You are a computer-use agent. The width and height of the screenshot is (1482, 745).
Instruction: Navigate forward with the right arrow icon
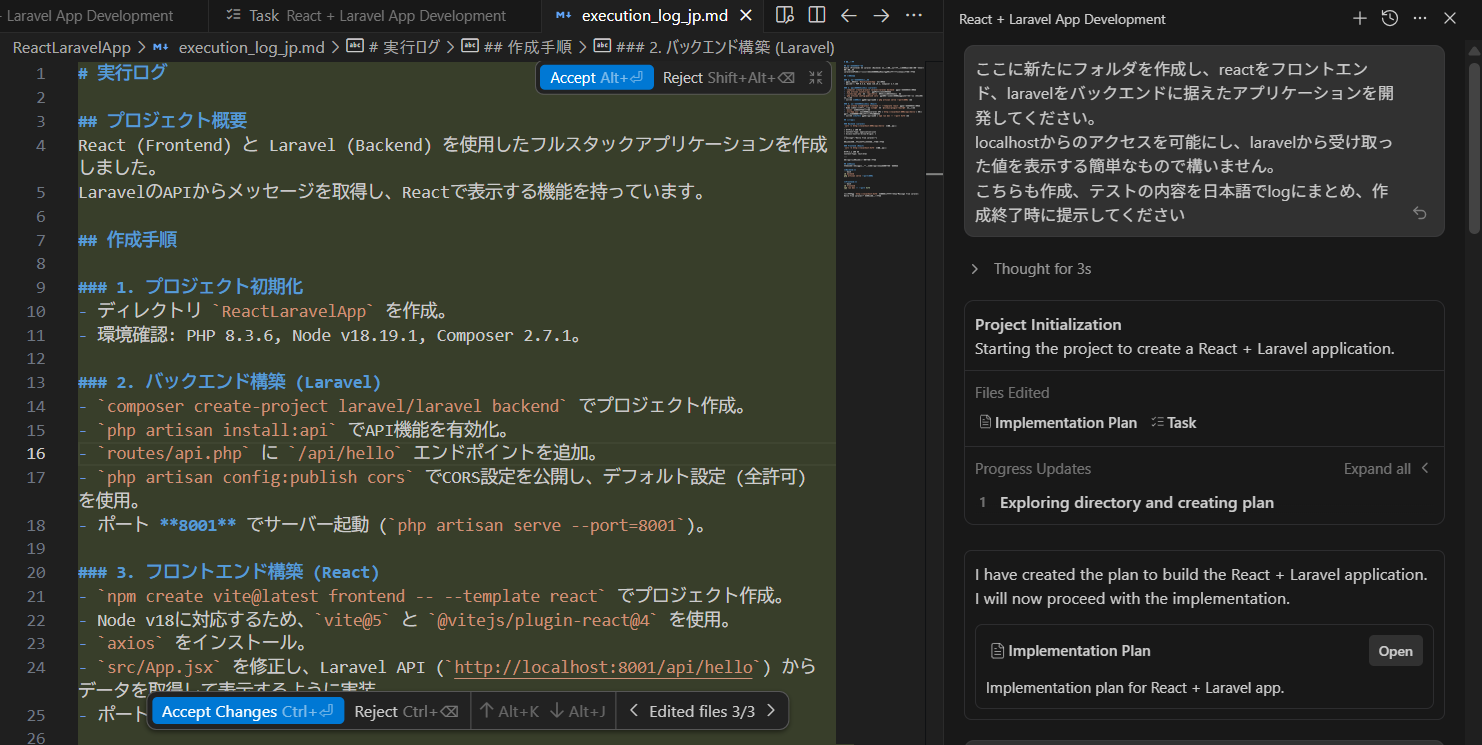[881, 15]
